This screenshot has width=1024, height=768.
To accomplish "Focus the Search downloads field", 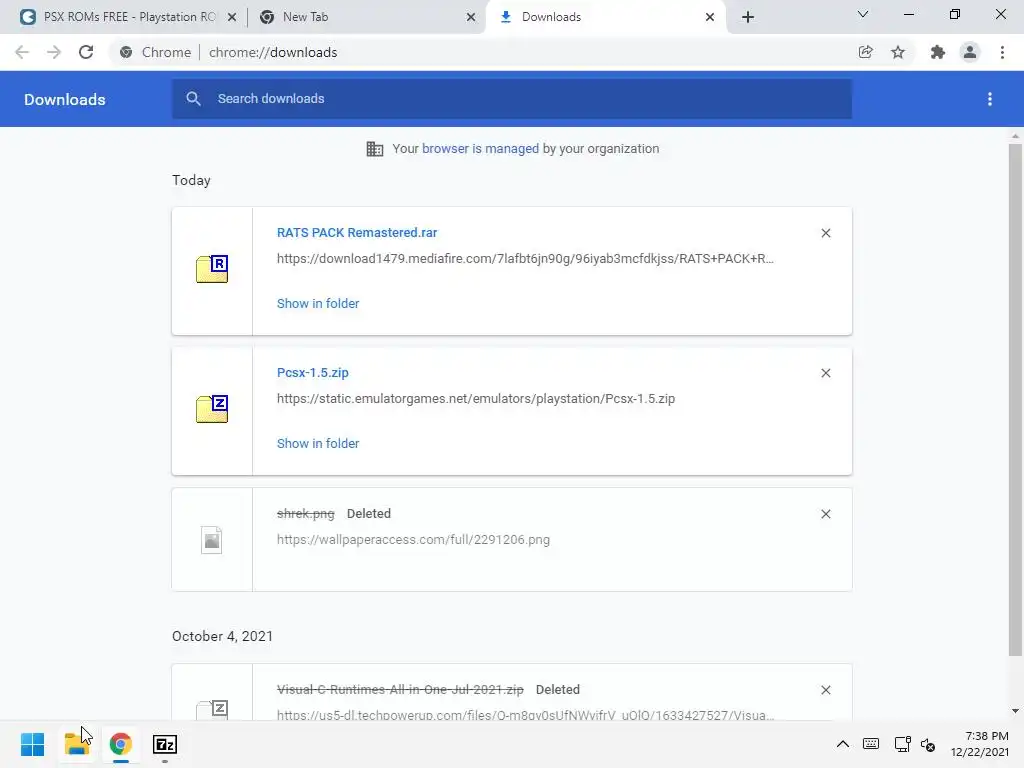I will [x=512, y=99].
